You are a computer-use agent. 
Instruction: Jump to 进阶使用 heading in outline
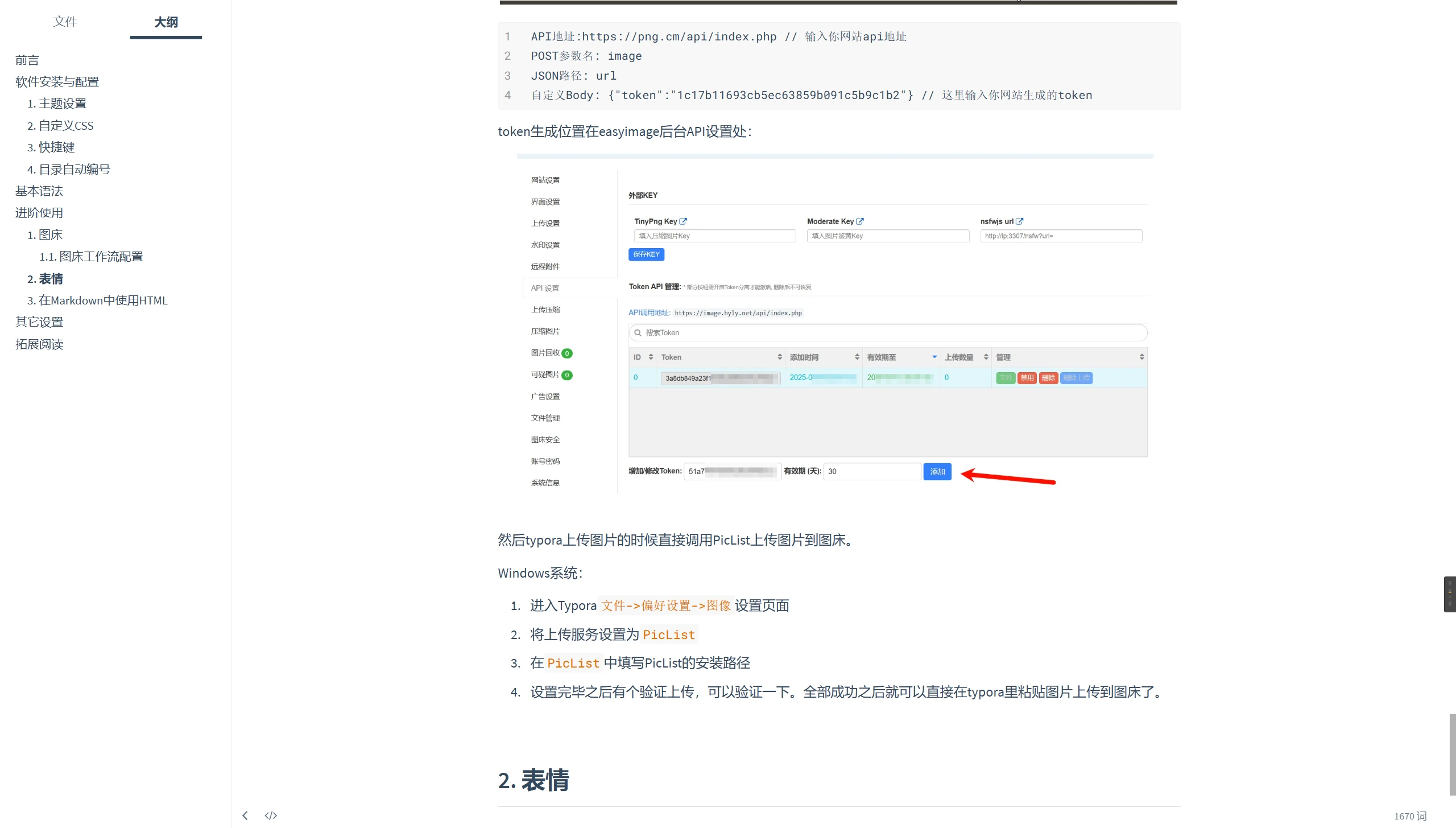coord(39,212)
